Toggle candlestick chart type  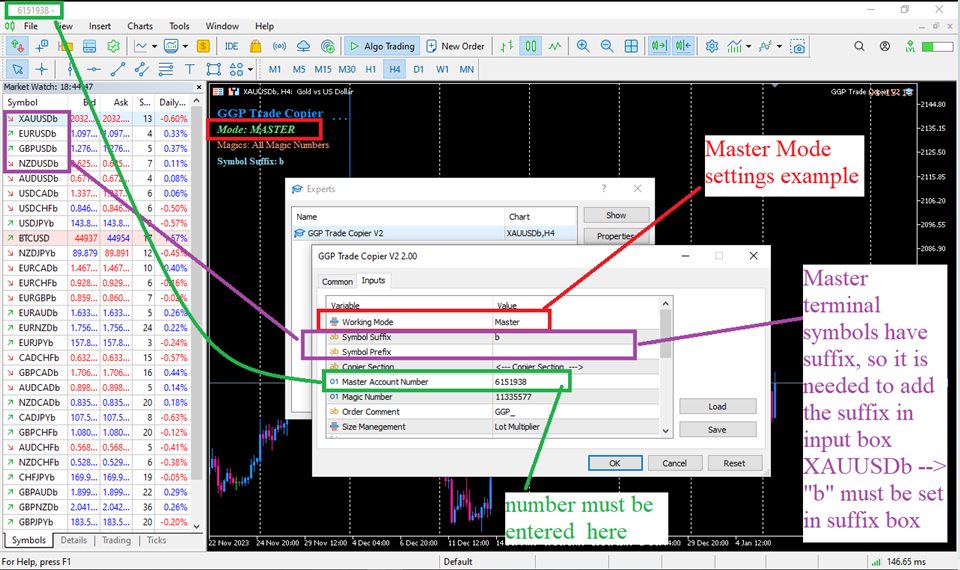pyautogui.click(x=530, y=46)
